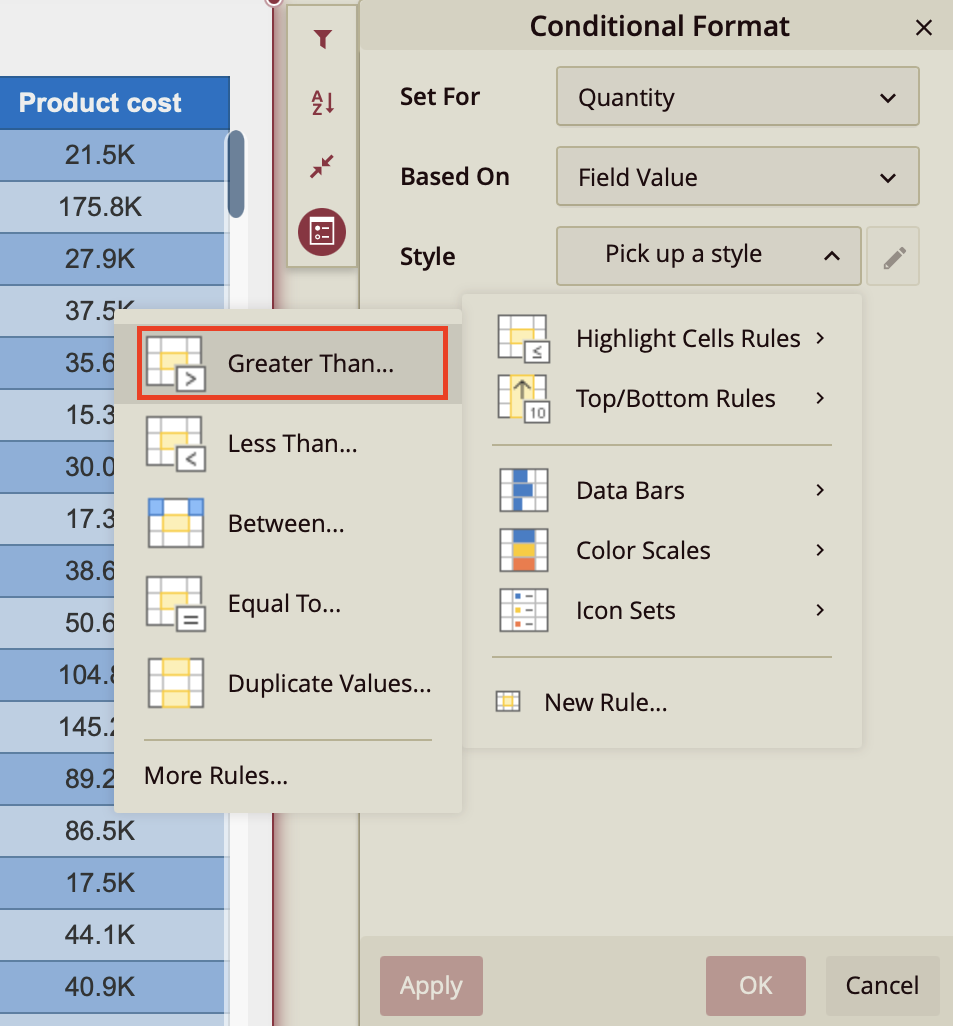Click the pencil edit style icon
Viewport: 953px width, 1026px height.
coord(894,258)
